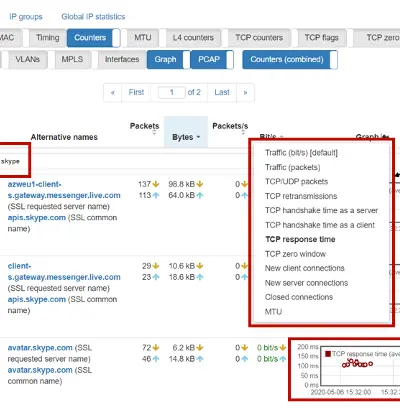The width and height of the screenshot is (400, 412).
Task: Select TCP handshake time as a client
Action: 320,225
